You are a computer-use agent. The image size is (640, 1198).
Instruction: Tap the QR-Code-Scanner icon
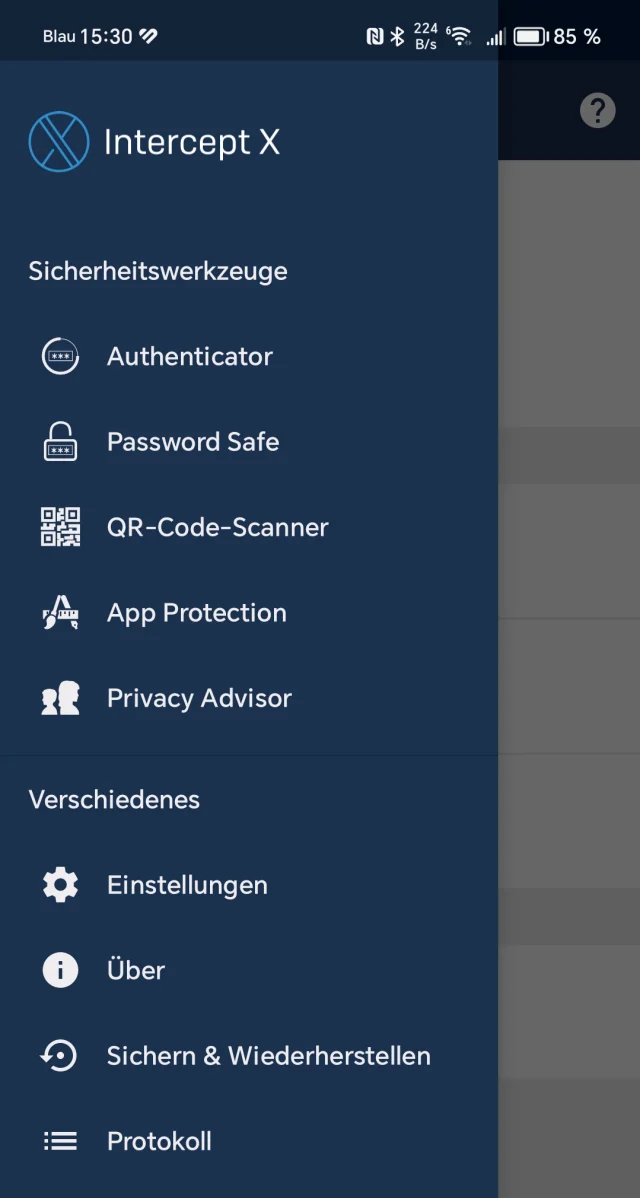tap(60, 527)
